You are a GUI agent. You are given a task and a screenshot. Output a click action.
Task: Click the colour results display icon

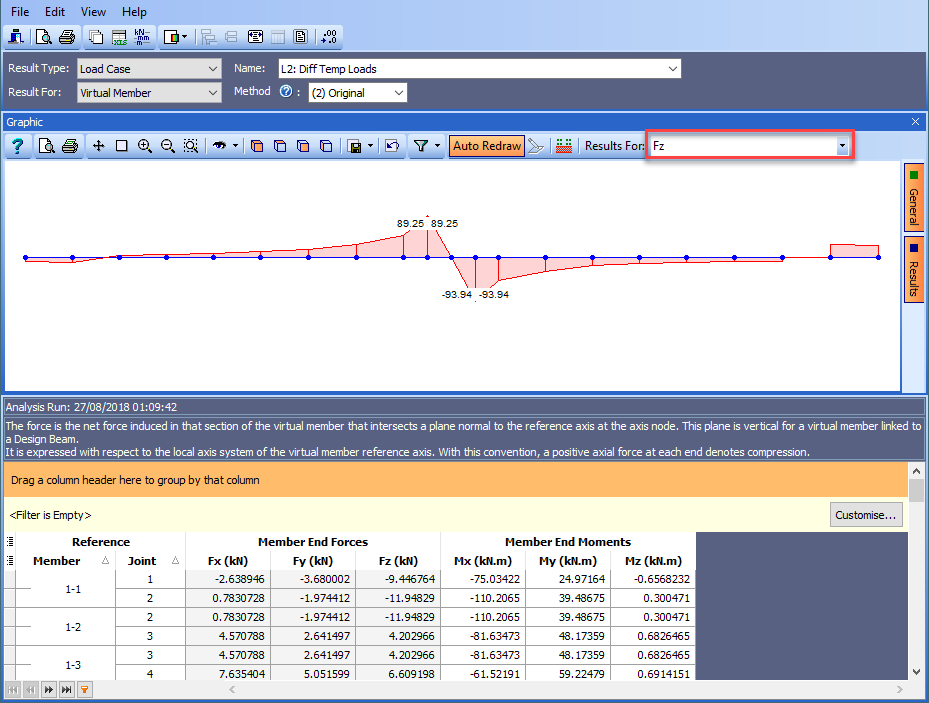tap(171, 37)
